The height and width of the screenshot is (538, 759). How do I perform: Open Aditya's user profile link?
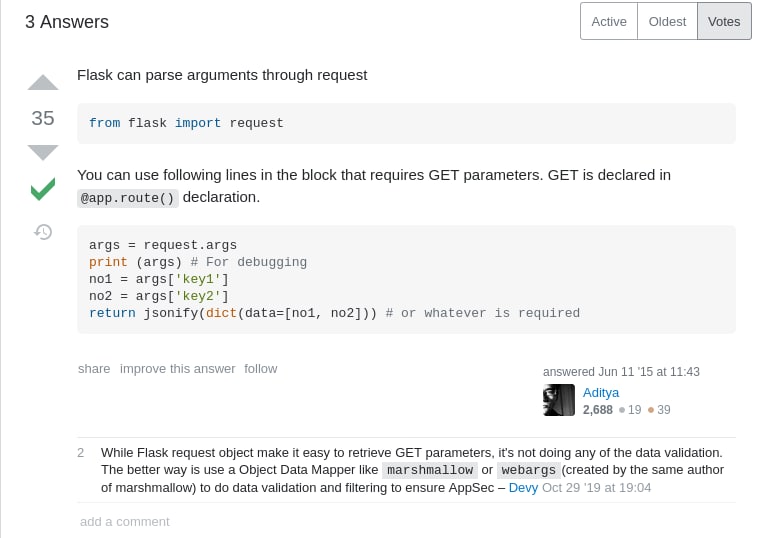pos(600,393)
